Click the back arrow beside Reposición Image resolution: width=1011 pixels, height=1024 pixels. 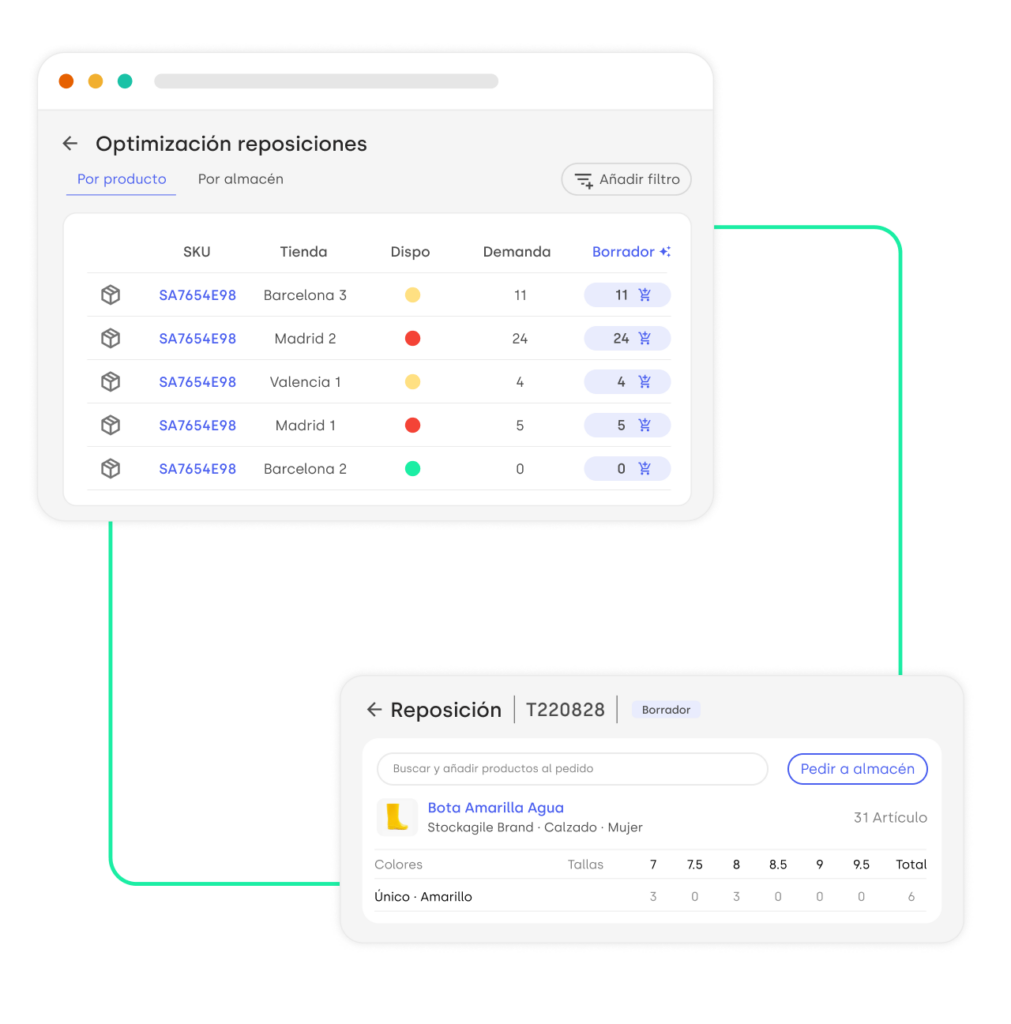375,709
